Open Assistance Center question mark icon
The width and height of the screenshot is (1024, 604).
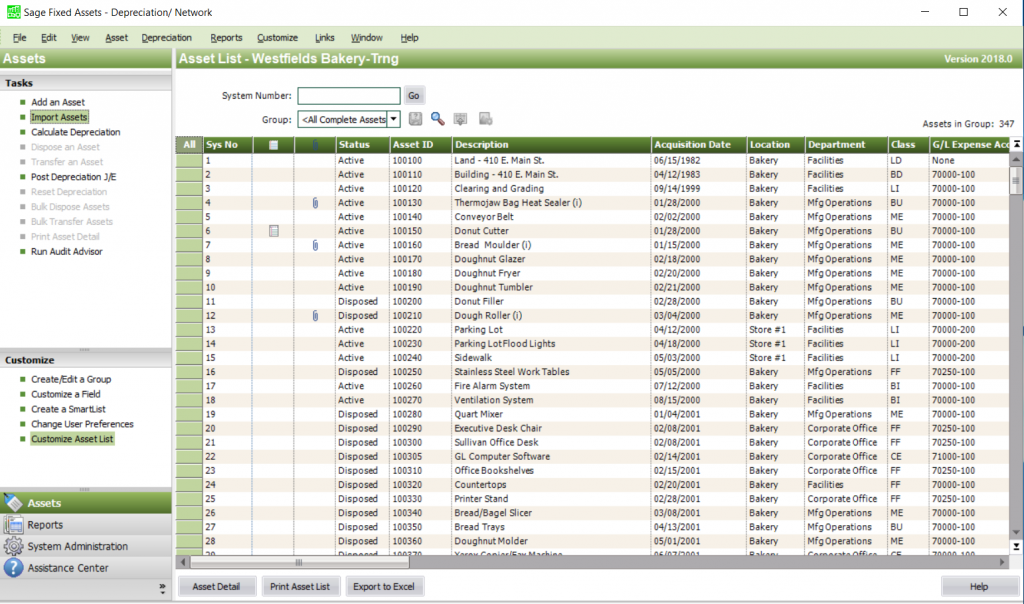coord(16,568)
